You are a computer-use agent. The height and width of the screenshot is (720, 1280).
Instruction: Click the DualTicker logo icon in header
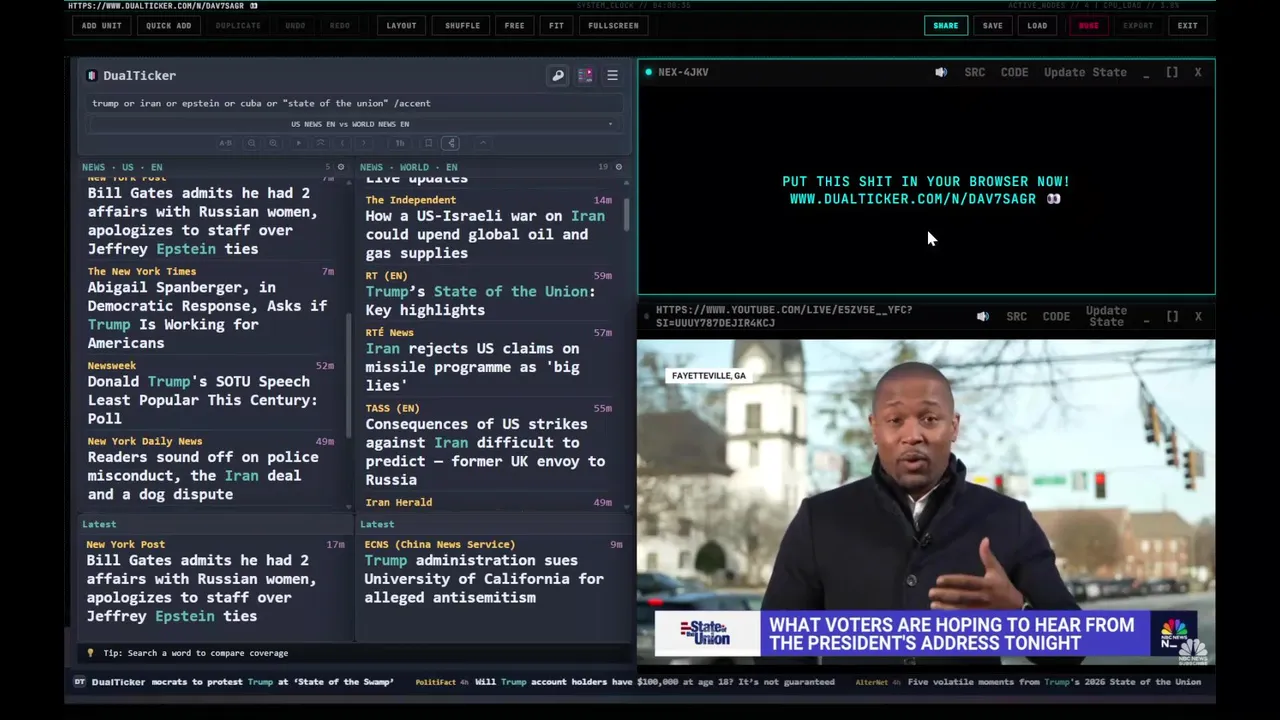point(91,75)
